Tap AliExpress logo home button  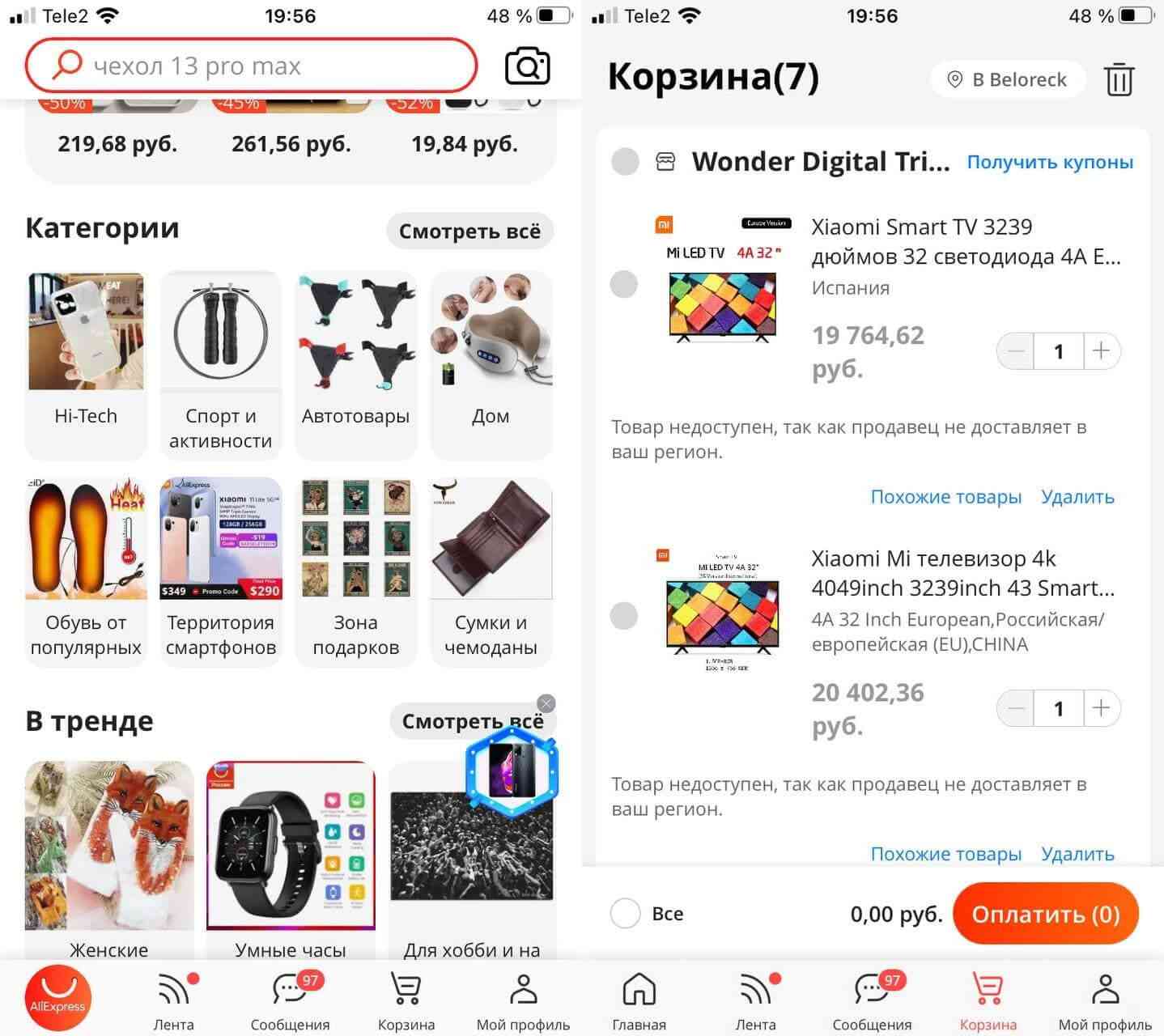point(57,1000)
